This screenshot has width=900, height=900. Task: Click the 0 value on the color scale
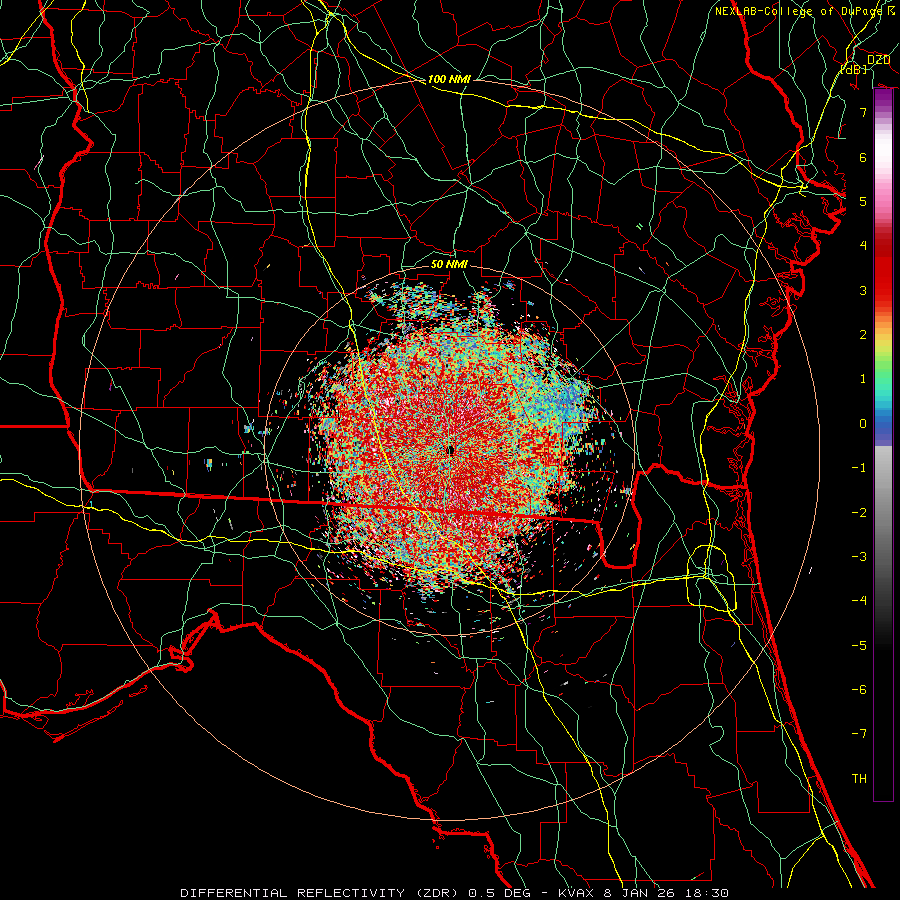click(x=863, y=423)
